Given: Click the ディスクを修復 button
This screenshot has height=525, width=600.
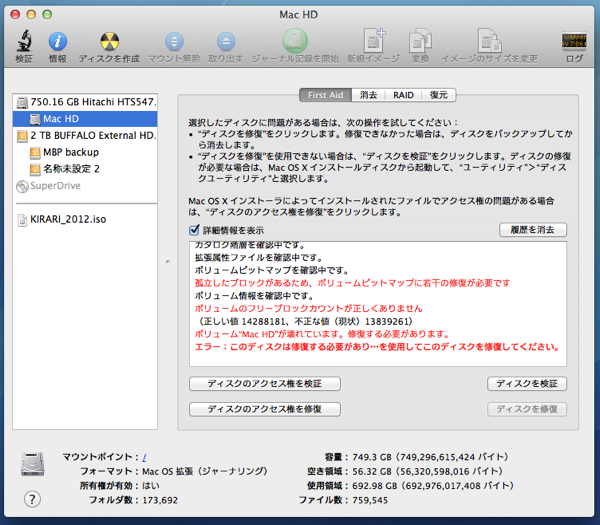Looking at the screenshot, I should (527, 409).
